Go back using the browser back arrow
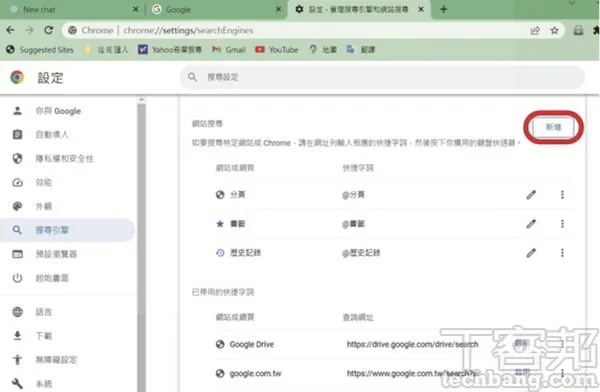This screenshot has width=600, height=392. click(x=10, y=30)
